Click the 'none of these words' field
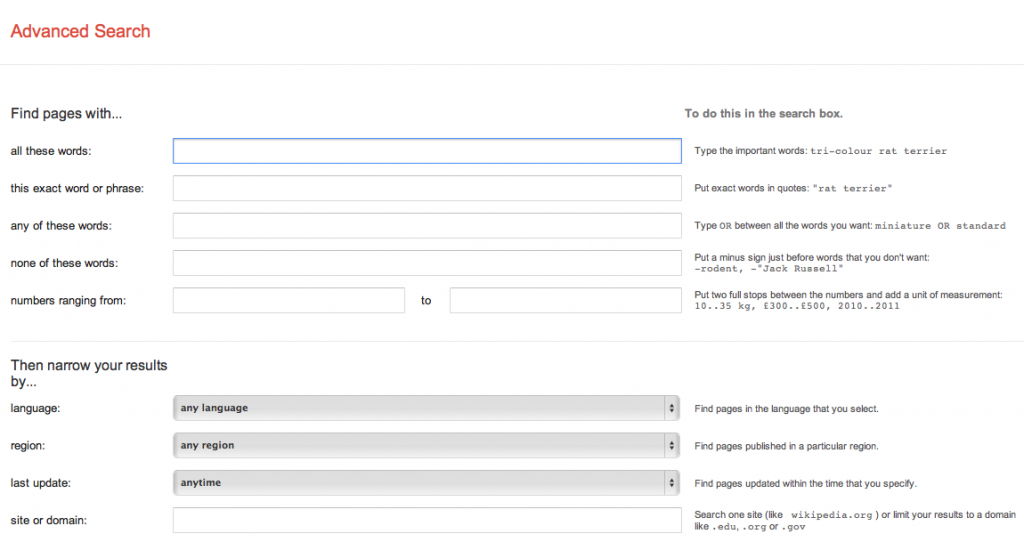Screen dimensions: 1024x542 point(427,263)
